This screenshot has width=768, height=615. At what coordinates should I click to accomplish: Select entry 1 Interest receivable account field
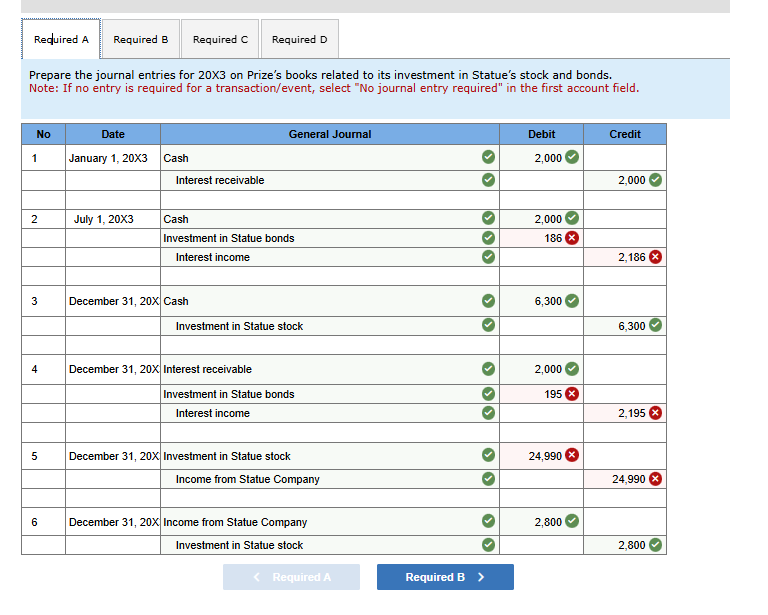[330, 180]
